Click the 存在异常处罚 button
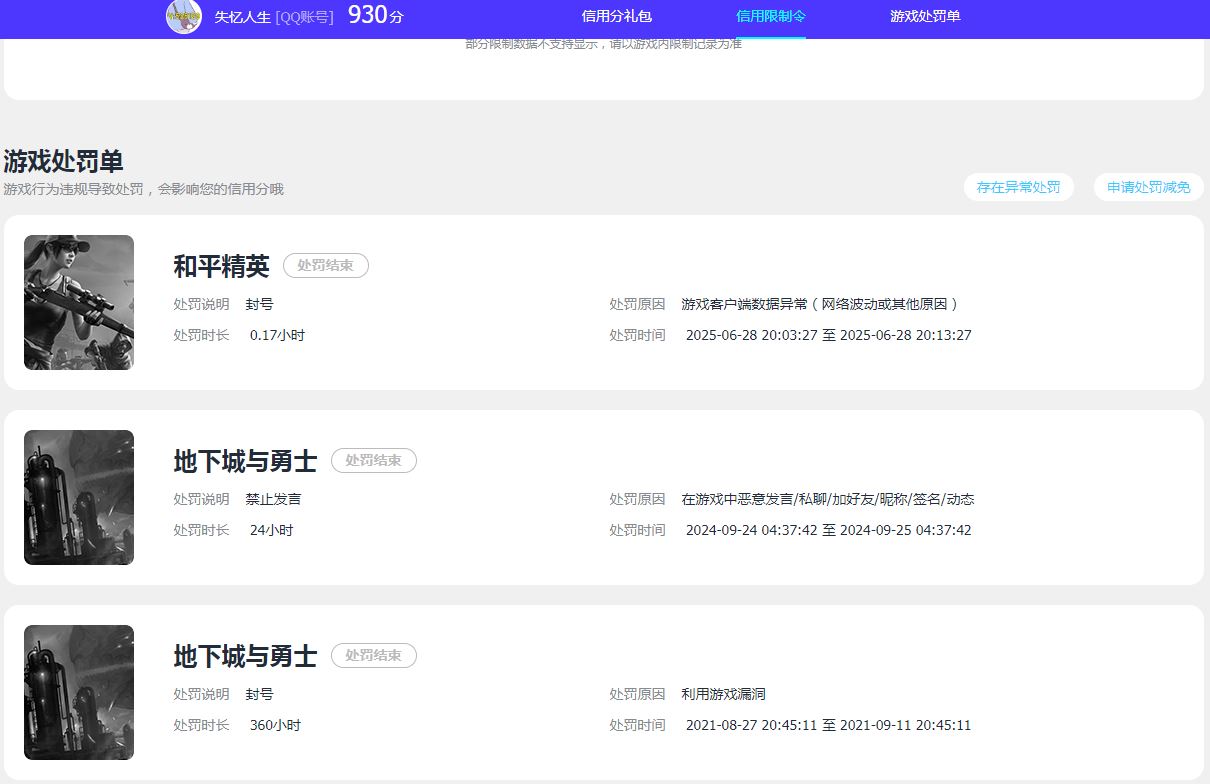This screenshot has width=1210, height=784. pos(1018,187)
